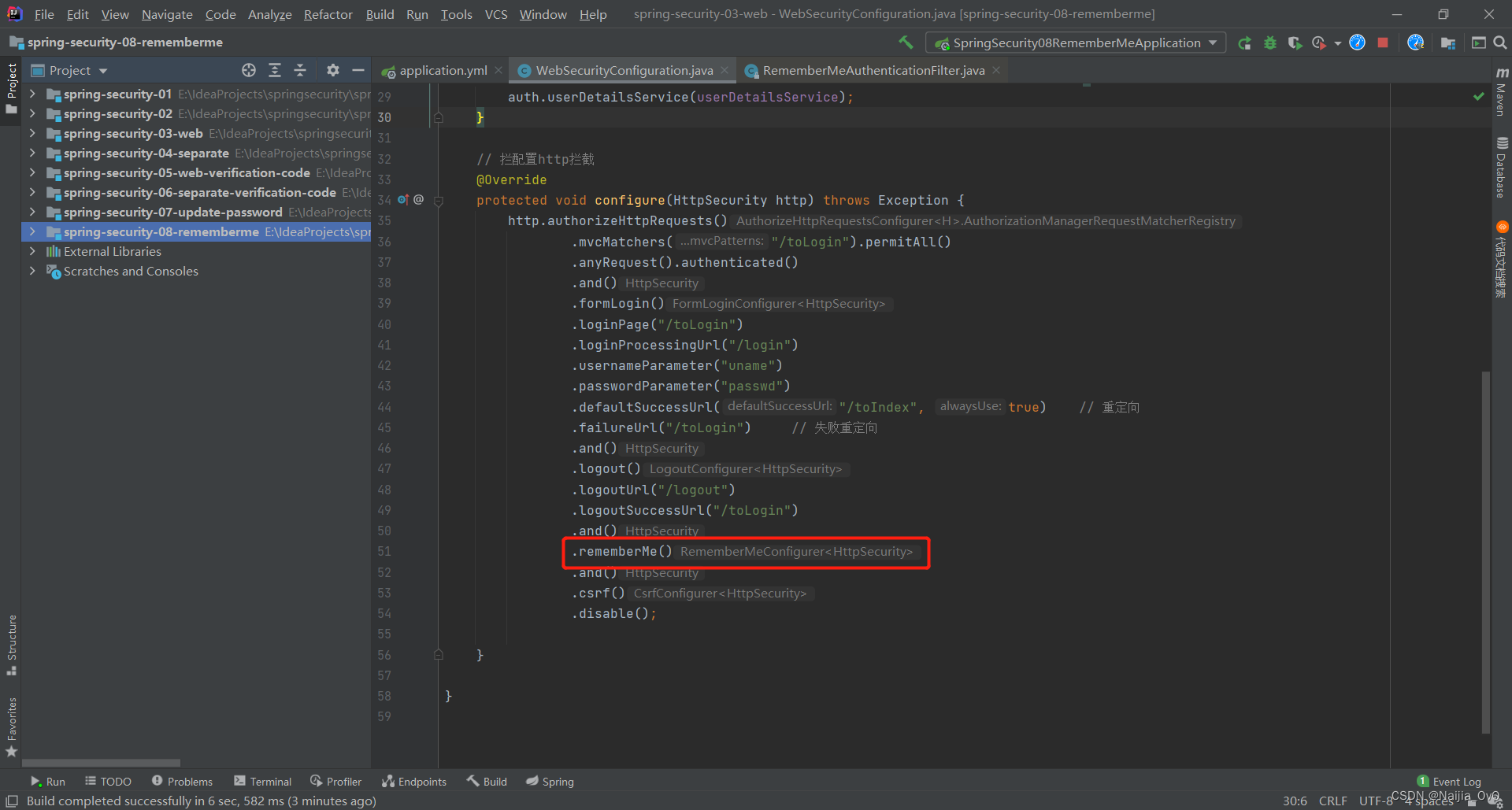Close the WebSecurityConfiguration.java tab
This screenshot has width=1512, height=810.
[x=724, y=70]
